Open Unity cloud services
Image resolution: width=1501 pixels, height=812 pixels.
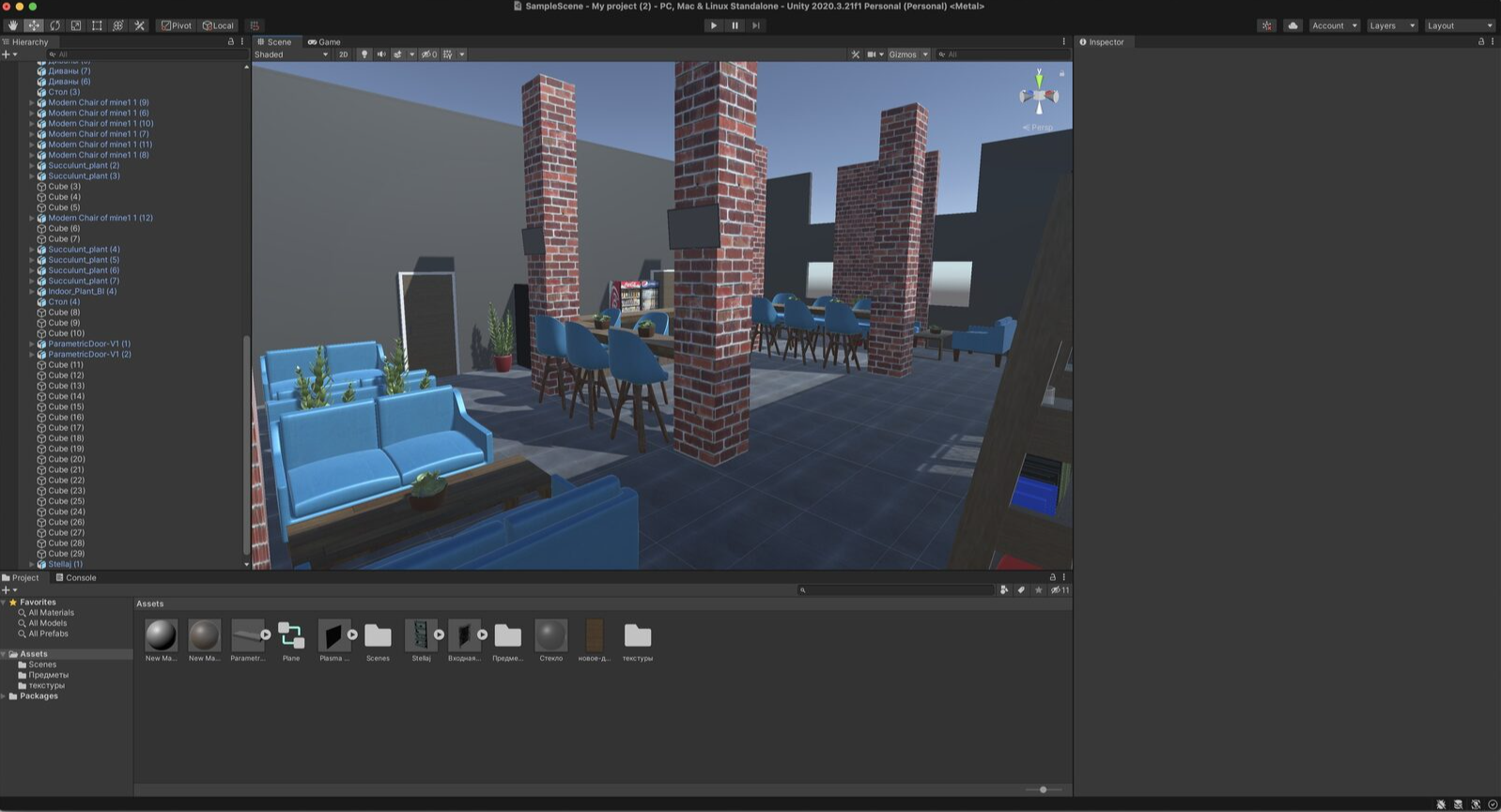click(1292, 25)
